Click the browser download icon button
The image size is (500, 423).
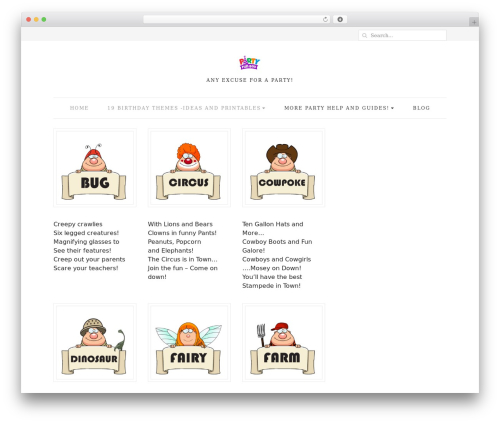340,19
